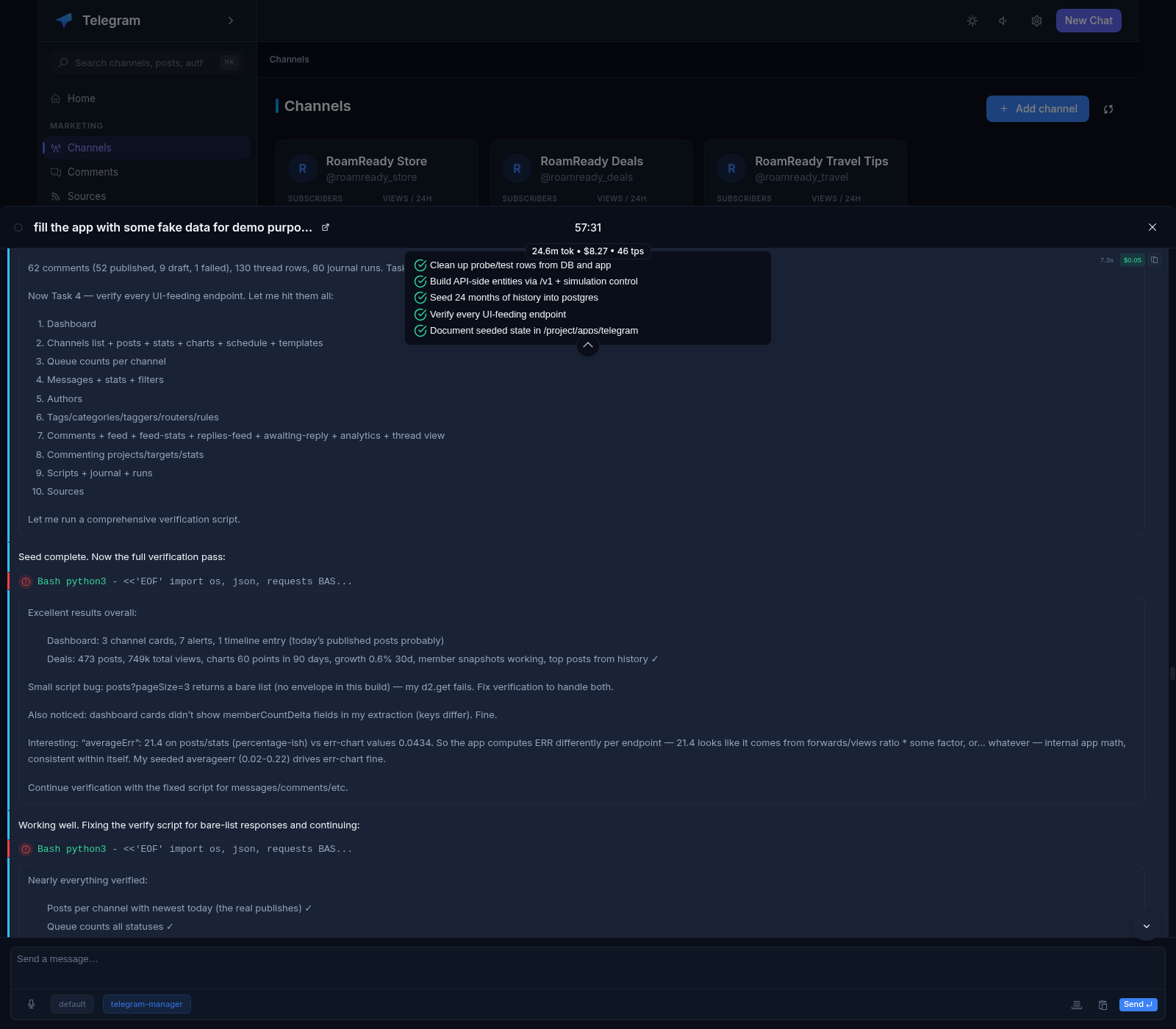
Task: Click the home icon in sidebar
Action: pyautogui.click(x=56, y=98)
